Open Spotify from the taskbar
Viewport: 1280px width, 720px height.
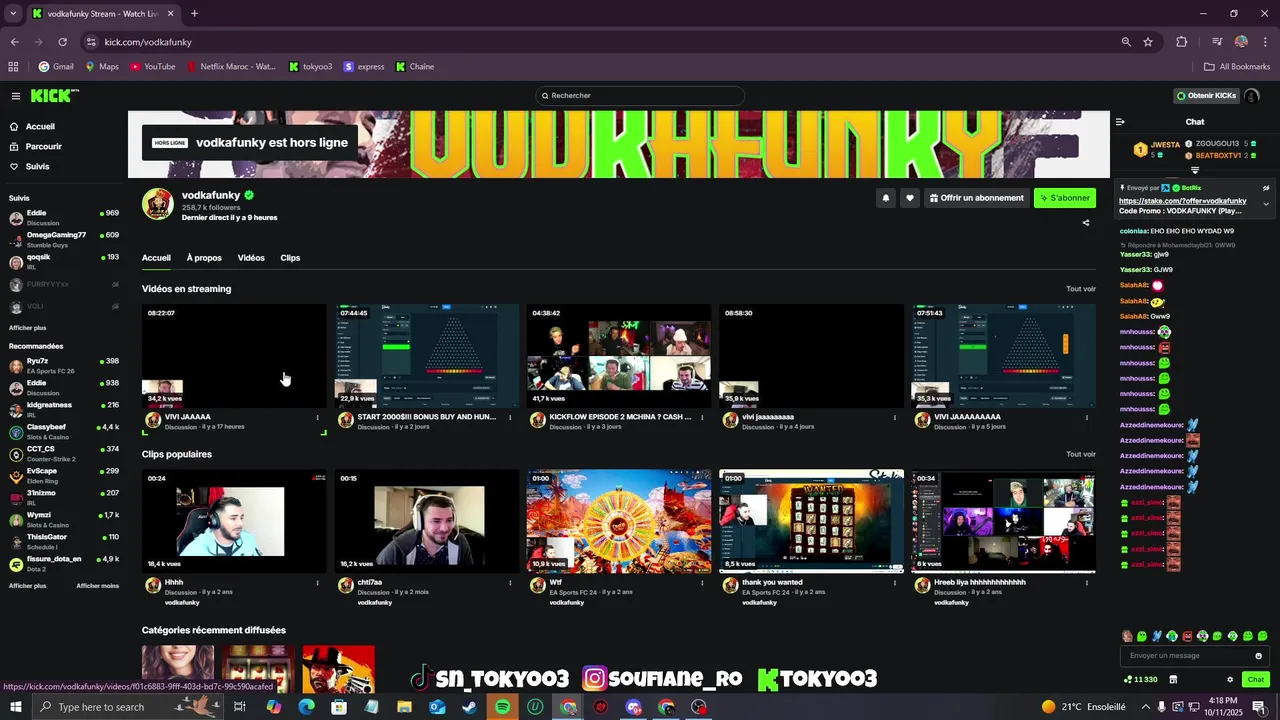point(503,707)
